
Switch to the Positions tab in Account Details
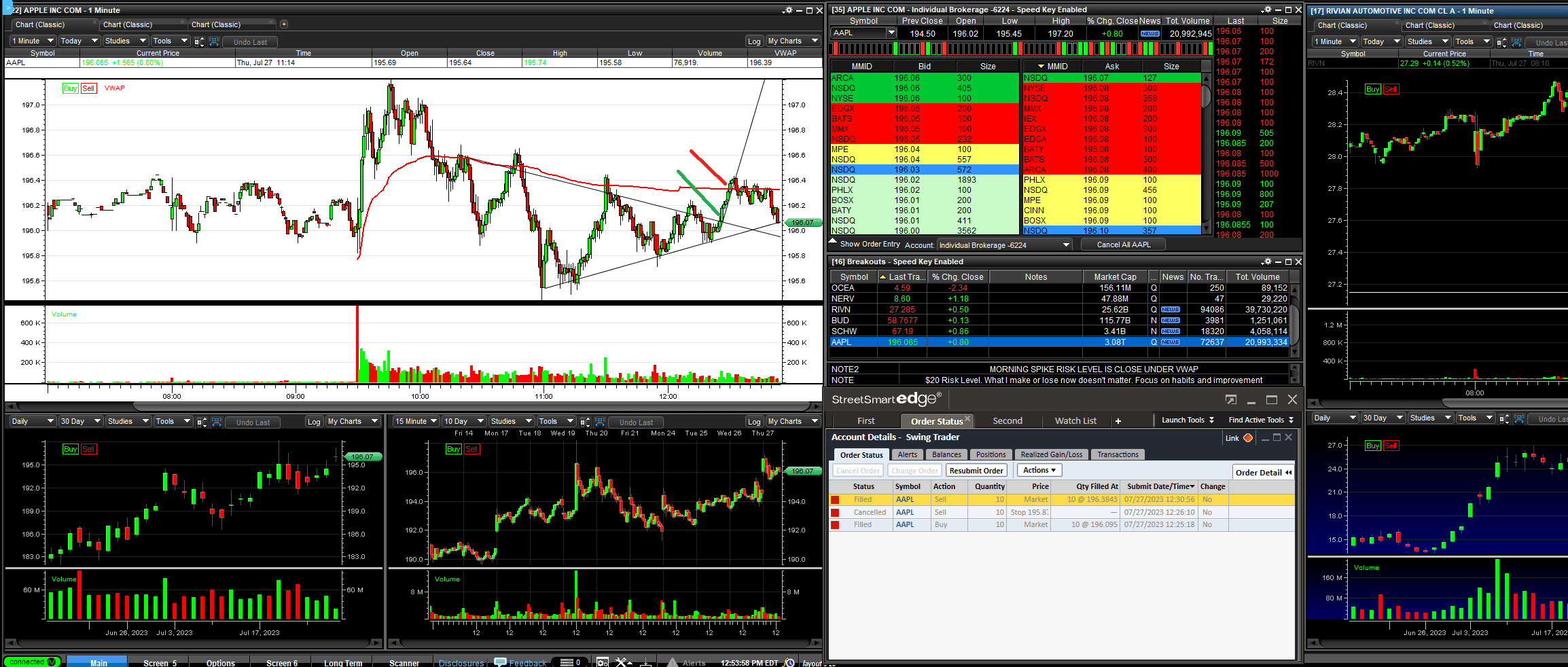click(991, 454)
